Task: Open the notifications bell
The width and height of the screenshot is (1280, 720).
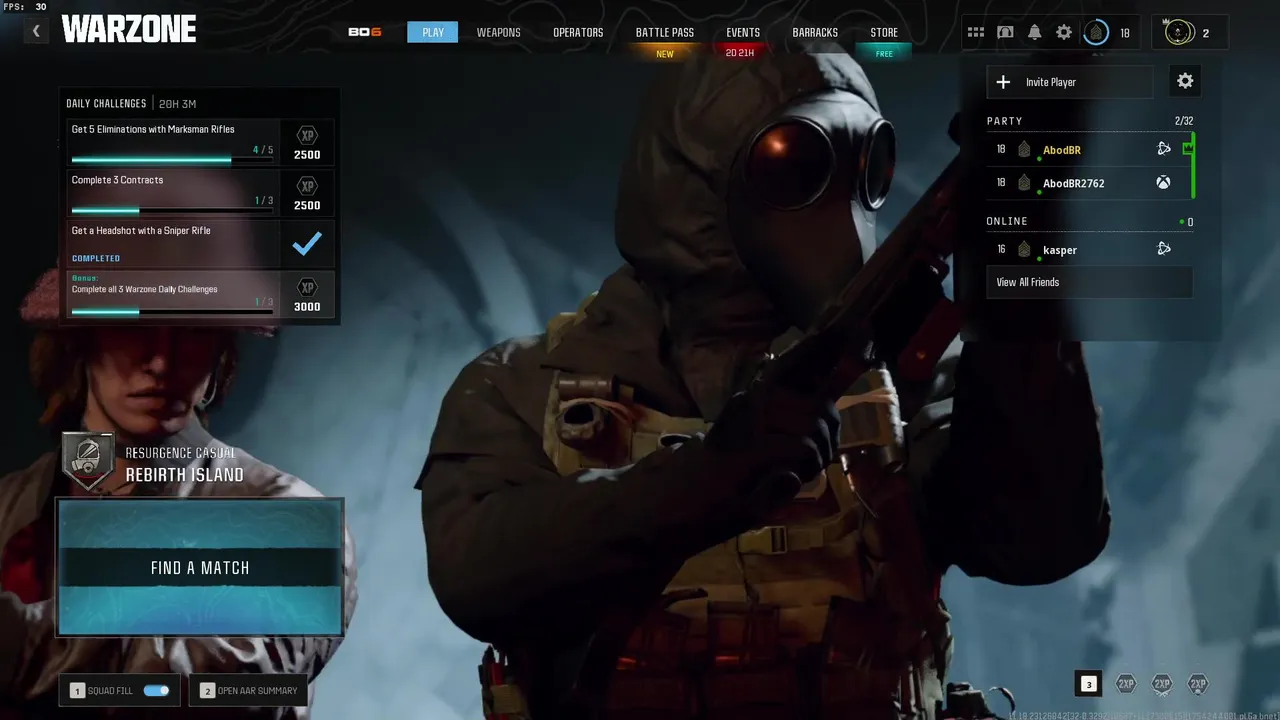Action: pyautogui.click(x=1034, y=32)
